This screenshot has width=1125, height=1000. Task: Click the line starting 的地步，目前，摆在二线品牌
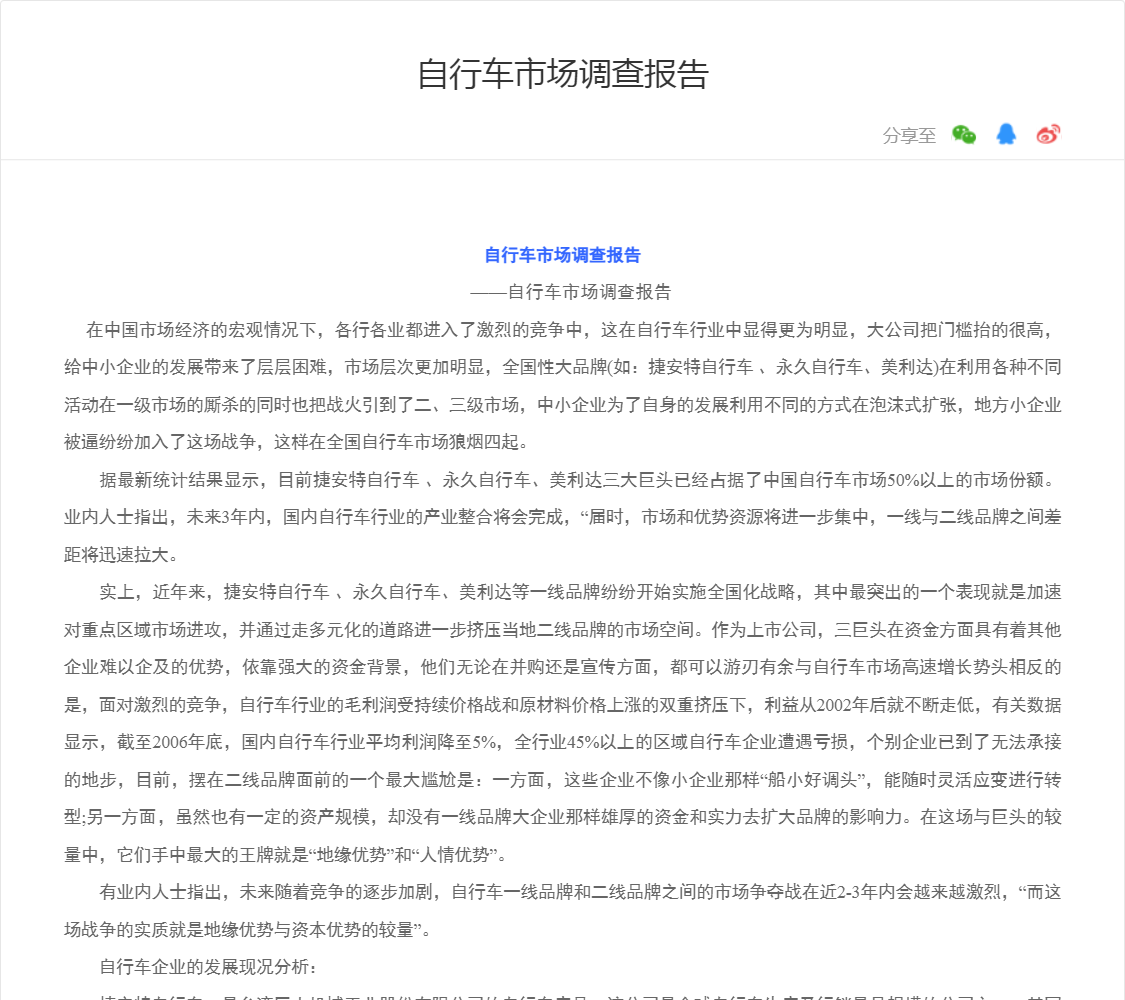click(x=562, y=780)
